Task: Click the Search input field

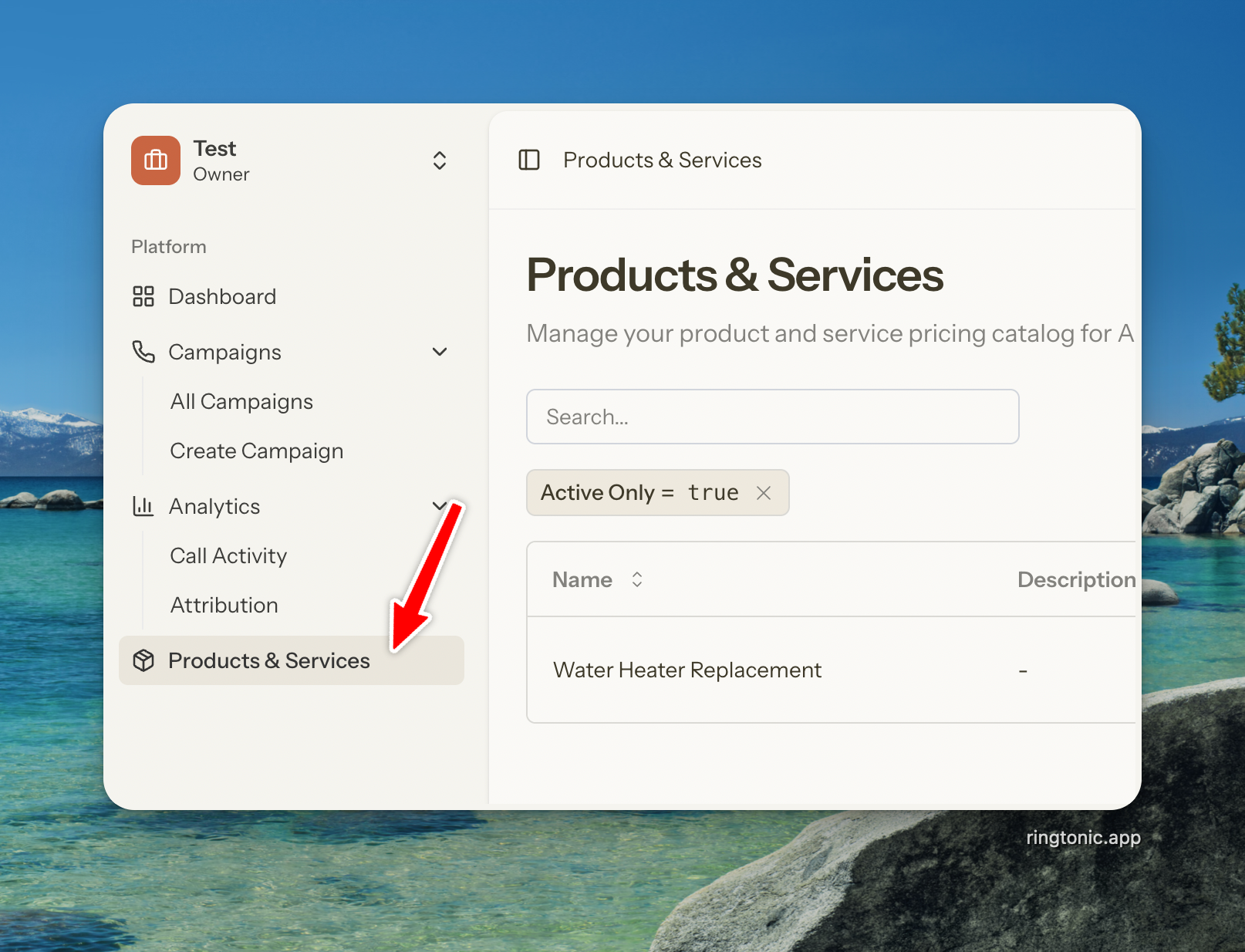Action: click(x=772, y=417)
